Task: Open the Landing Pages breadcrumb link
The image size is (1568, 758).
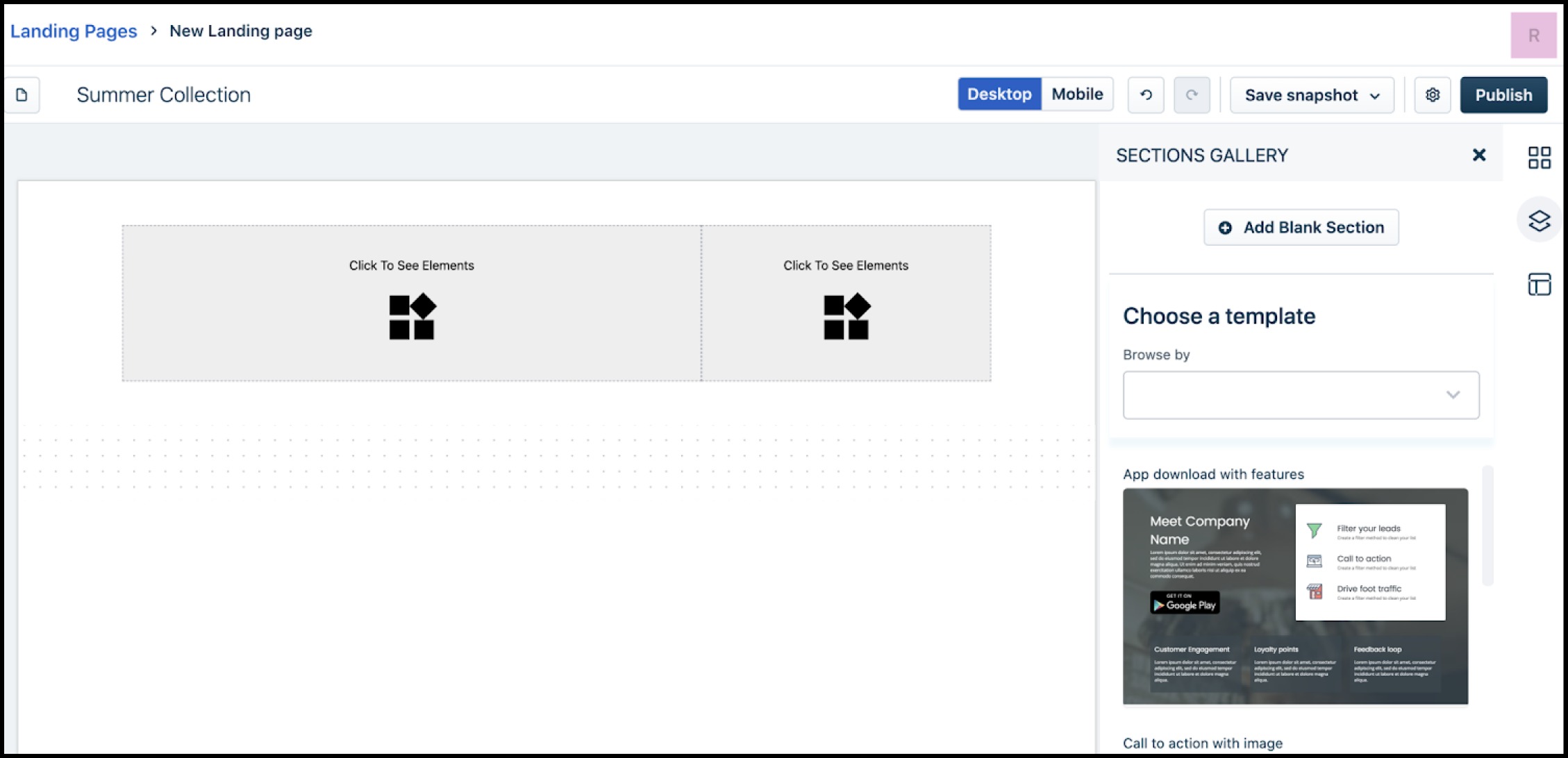Action: [x=74, y=31]
